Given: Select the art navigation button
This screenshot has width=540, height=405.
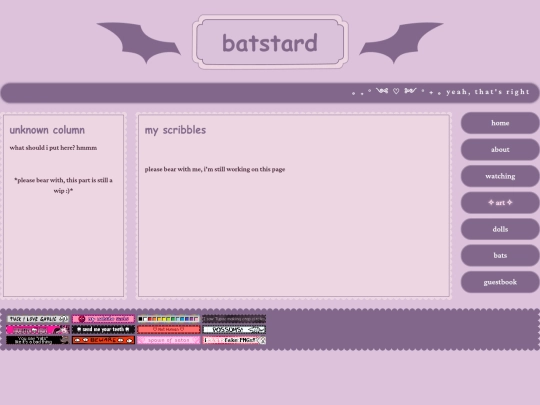Looking at the screenshot, I should (x=500, y=202).
